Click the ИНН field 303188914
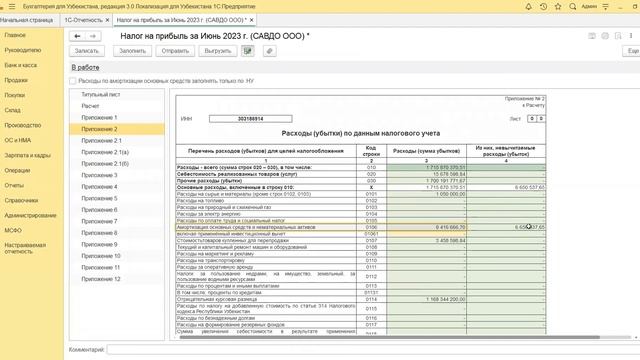The image size is (640, 360). tap(251, 119)
